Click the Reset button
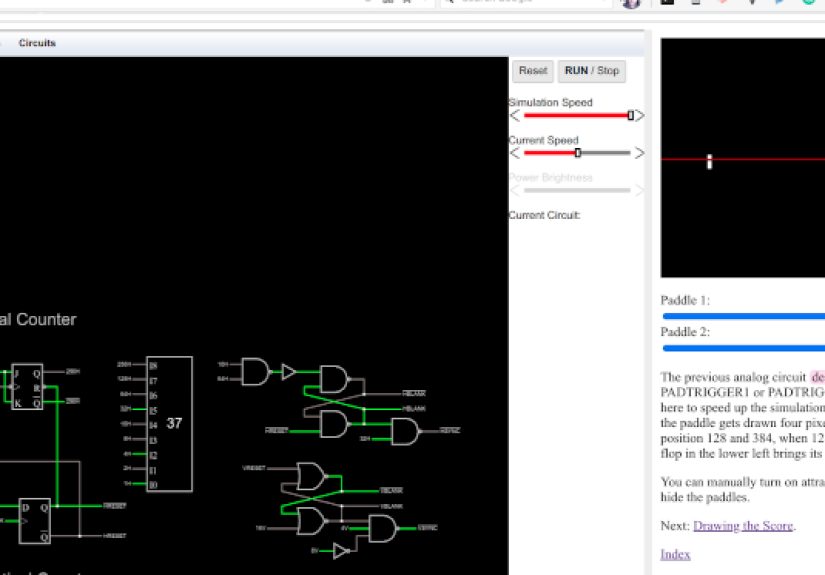Viewport: 825px width, 575px height. click(532, 70)
